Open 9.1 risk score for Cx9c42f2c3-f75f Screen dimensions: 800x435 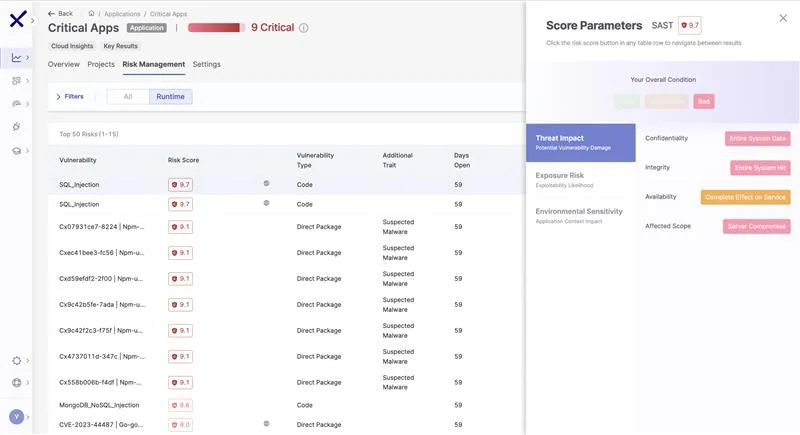pyautogui.click(x=181, y=331)
